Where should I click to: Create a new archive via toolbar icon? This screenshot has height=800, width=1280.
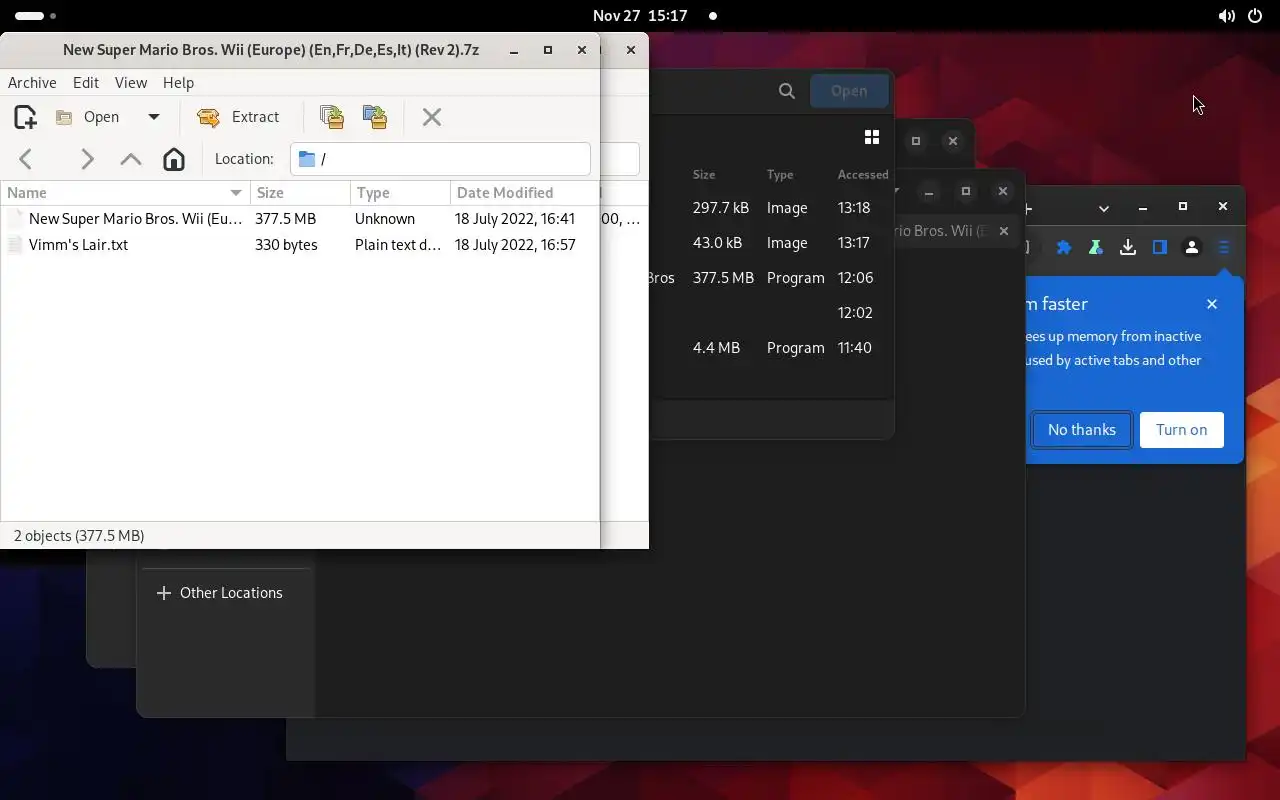coord(26,117)
